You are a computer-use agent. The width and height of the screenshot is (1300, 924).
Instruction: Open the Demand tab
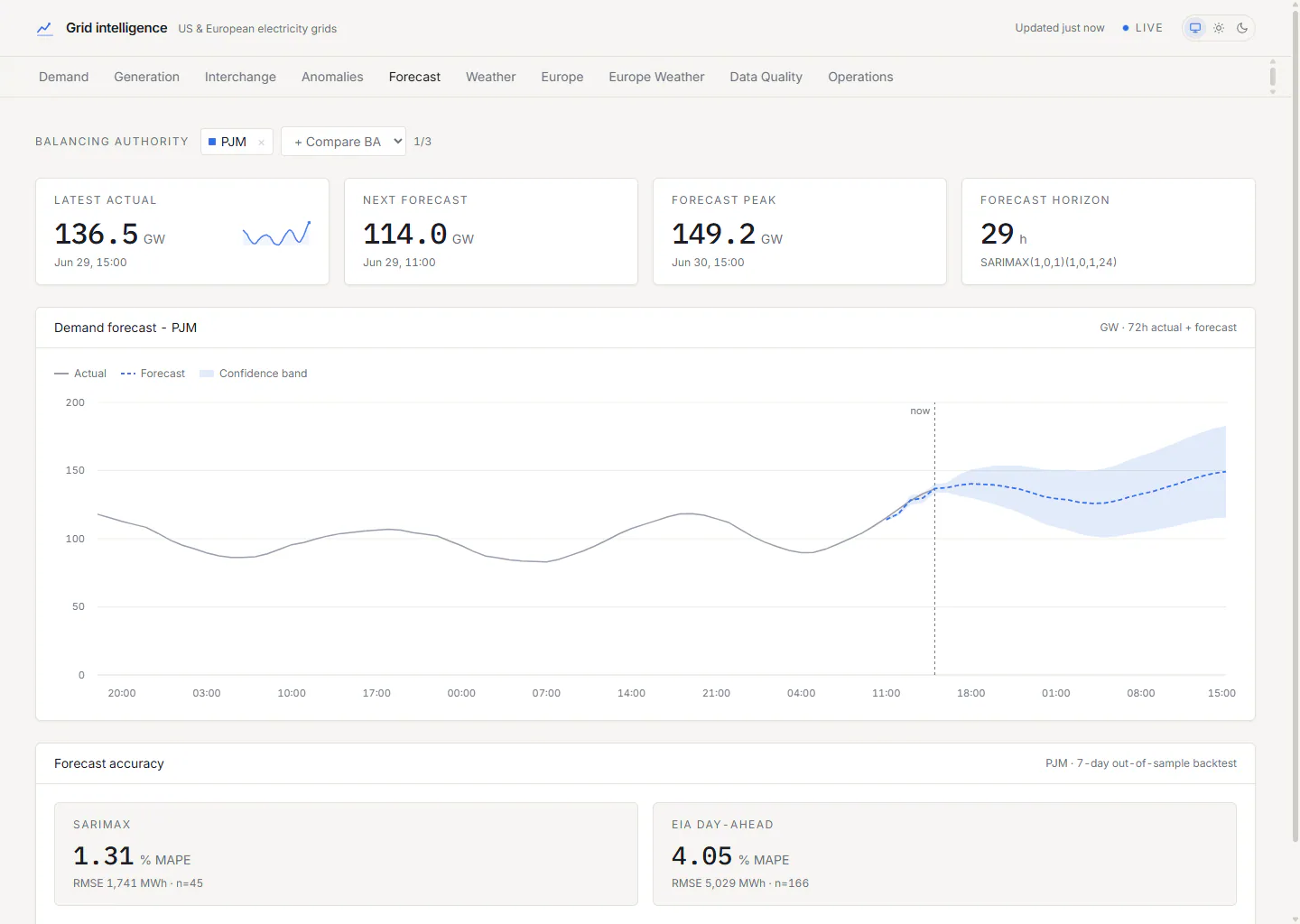tap(64, 77)
